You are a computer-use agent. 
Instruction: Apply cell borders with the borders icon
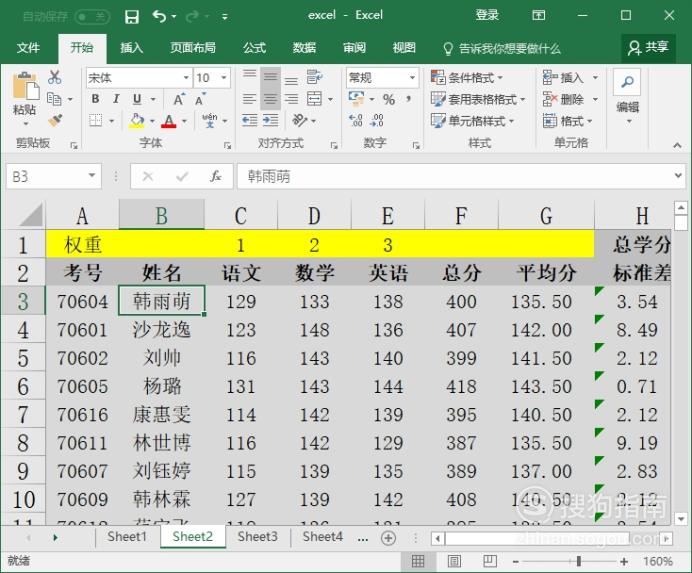[96, 121]
